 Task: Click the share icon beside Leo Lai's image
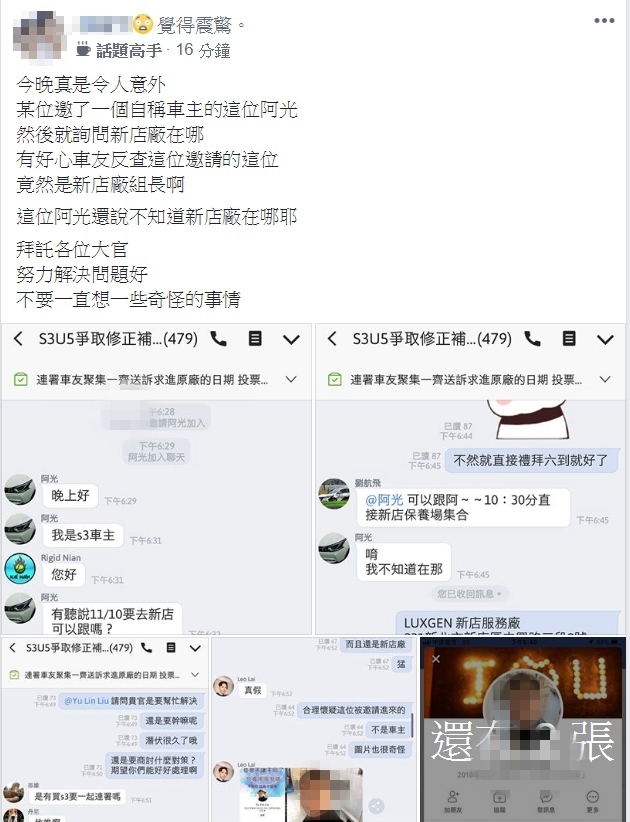[x=376, y=806]
